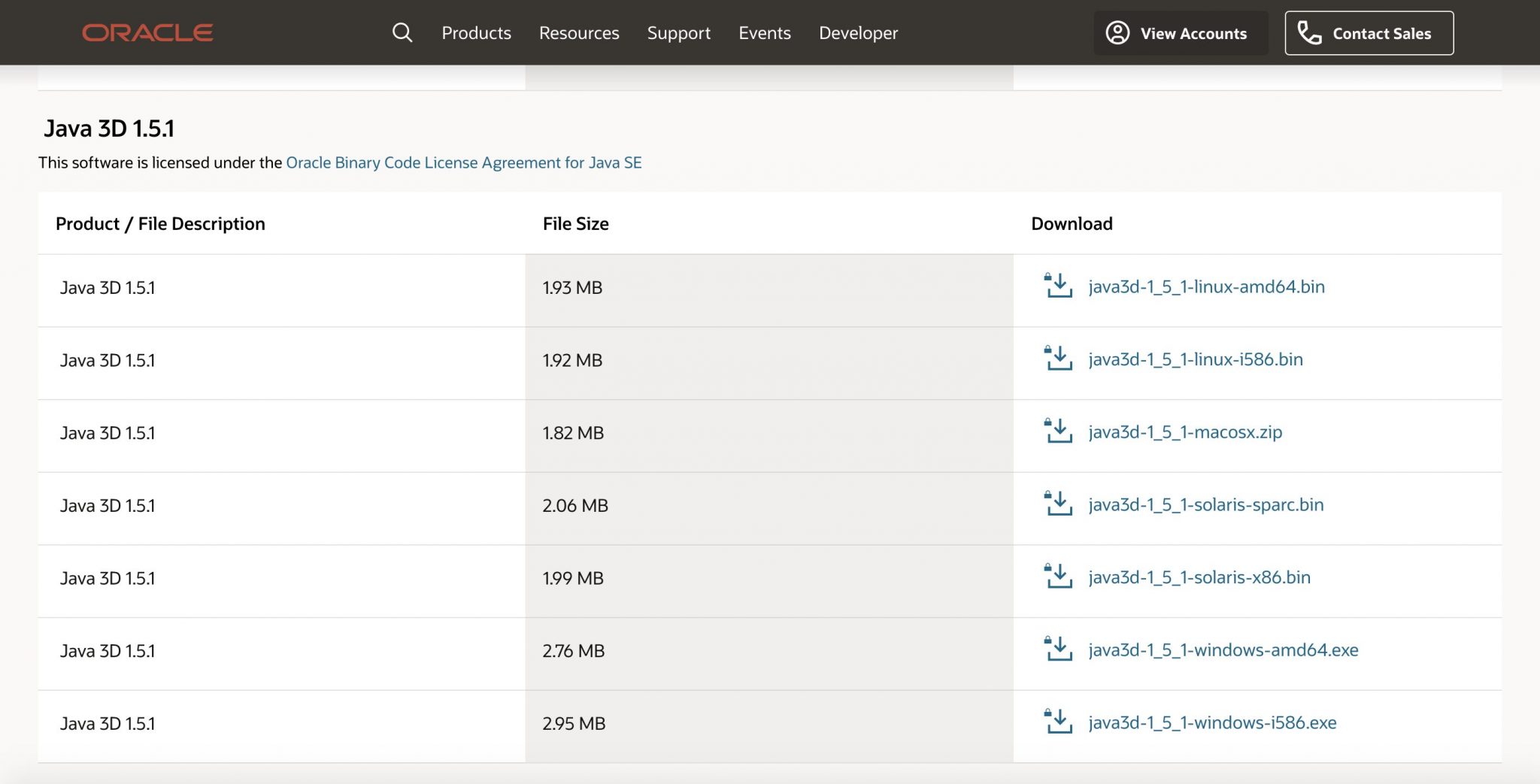Screen dimensions: 1540x784
Task: Click download icon beside windows-amd64.exe
Action: [x=1059, y=650]
